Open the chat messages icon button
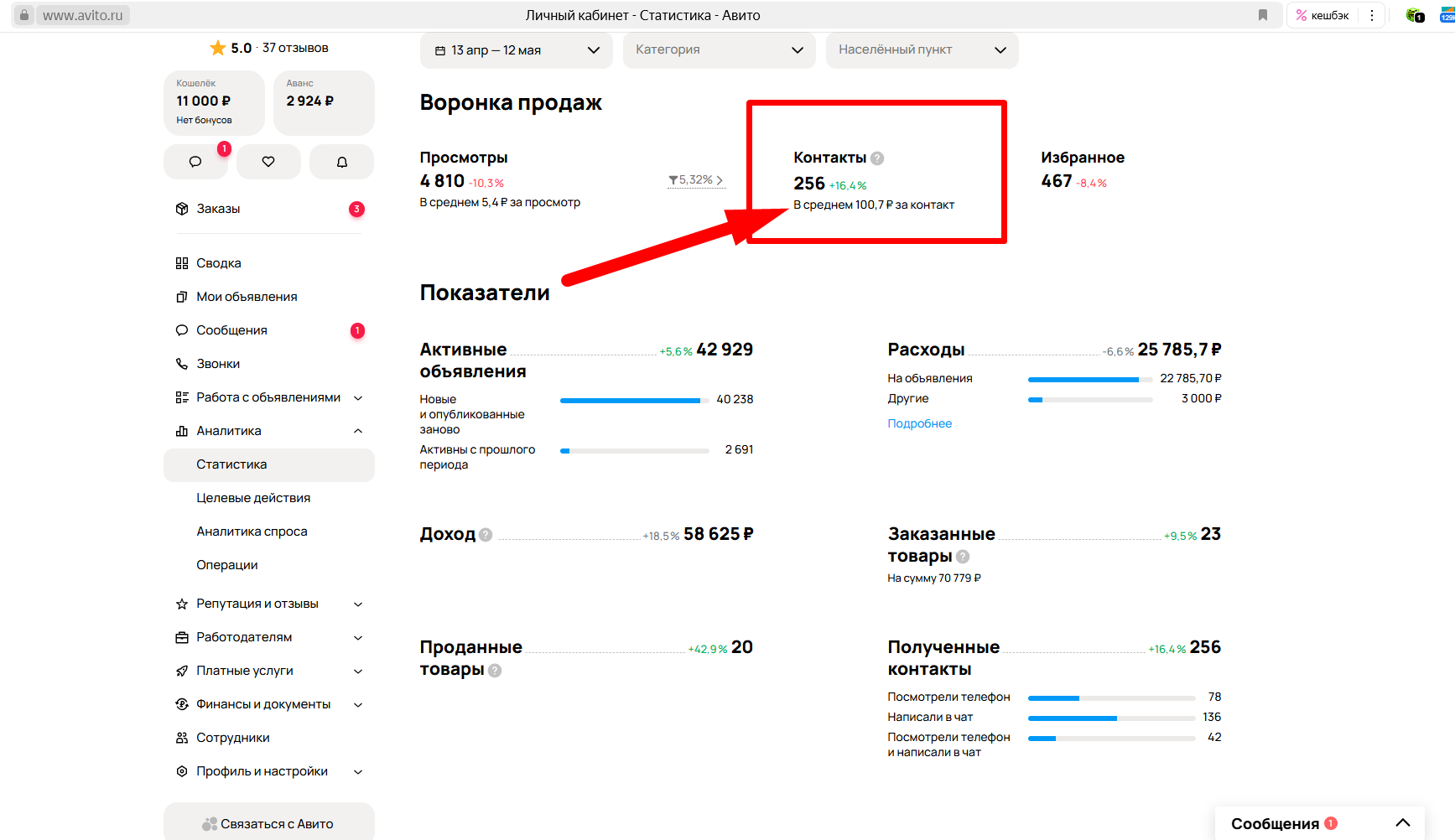The height and width of the screenshot is (840, 1455). (x=195, y=162)
